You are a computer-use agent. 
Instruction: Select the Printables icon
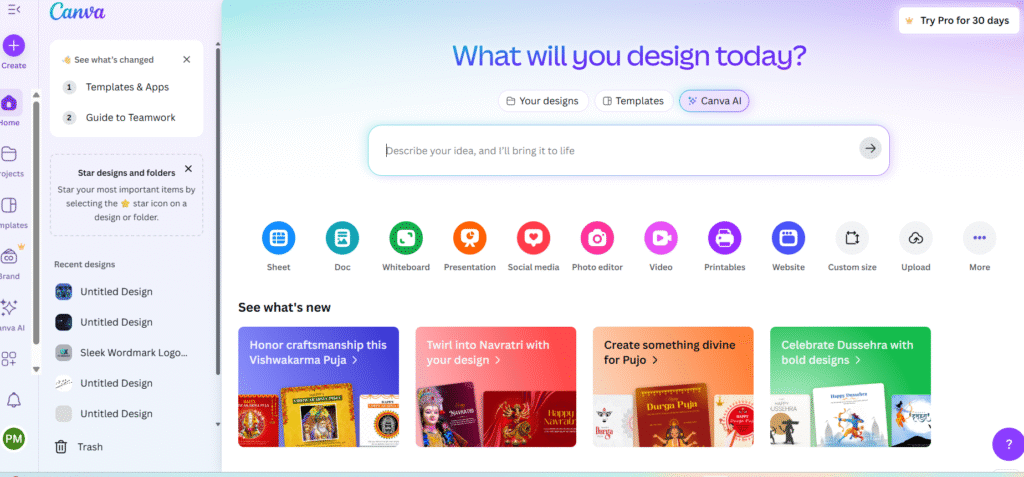point(725,238)
